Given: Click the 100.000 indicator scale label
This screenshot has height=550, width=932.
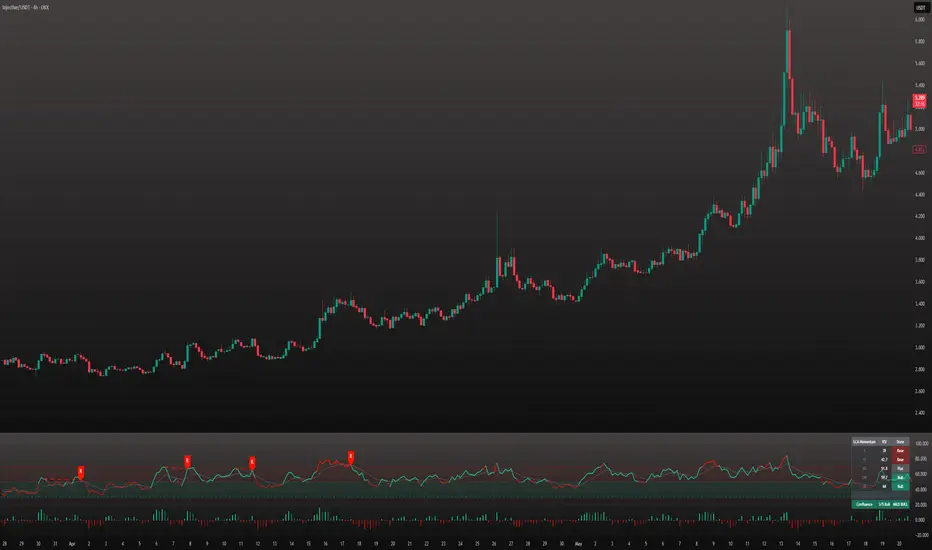Looking at the screenshot, I should pyautogui.click(x=921, y=444).
